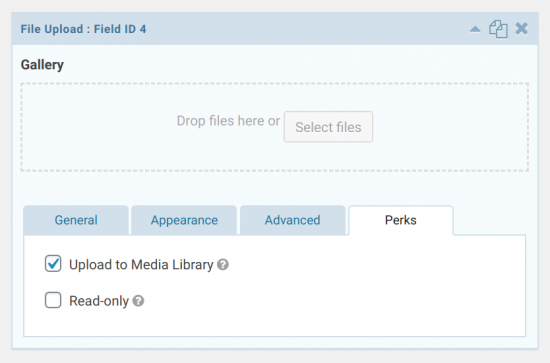Image resolution: width=550 pixels, height=363 pixels.
Task: Duplicate this File Upload field
Action: click(498, 29)
